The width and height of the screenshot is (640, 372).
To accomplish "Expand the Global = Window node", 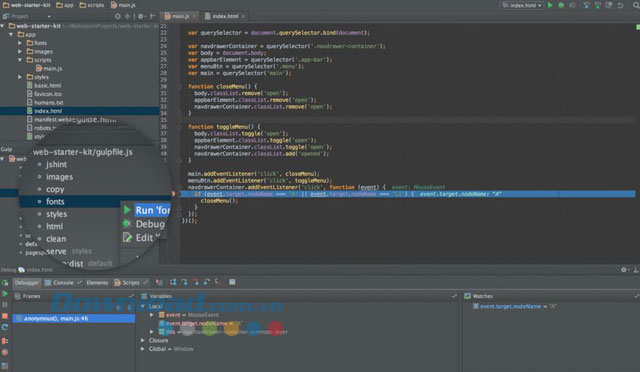I will [x=143, y=349].
